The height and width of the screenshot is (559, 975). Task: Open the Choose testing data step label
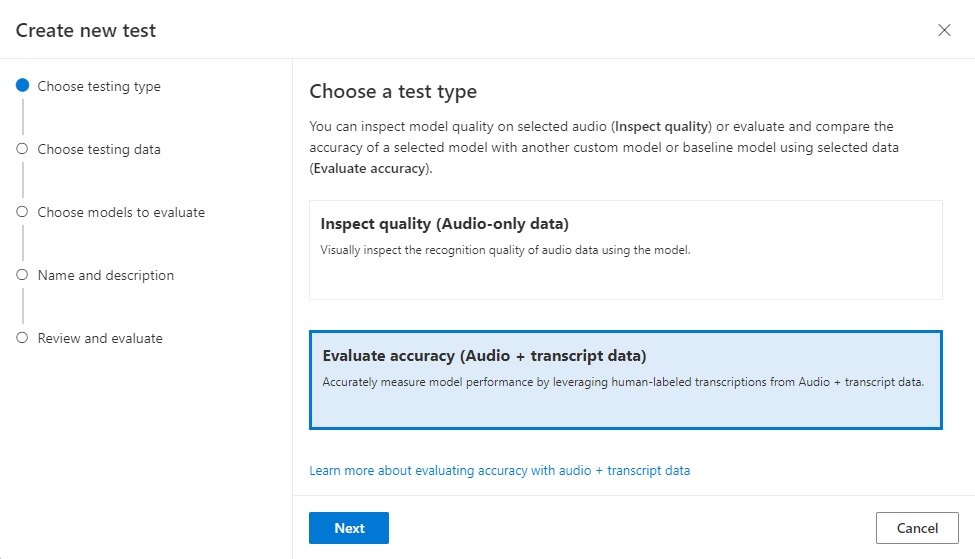tap(99, 149)
